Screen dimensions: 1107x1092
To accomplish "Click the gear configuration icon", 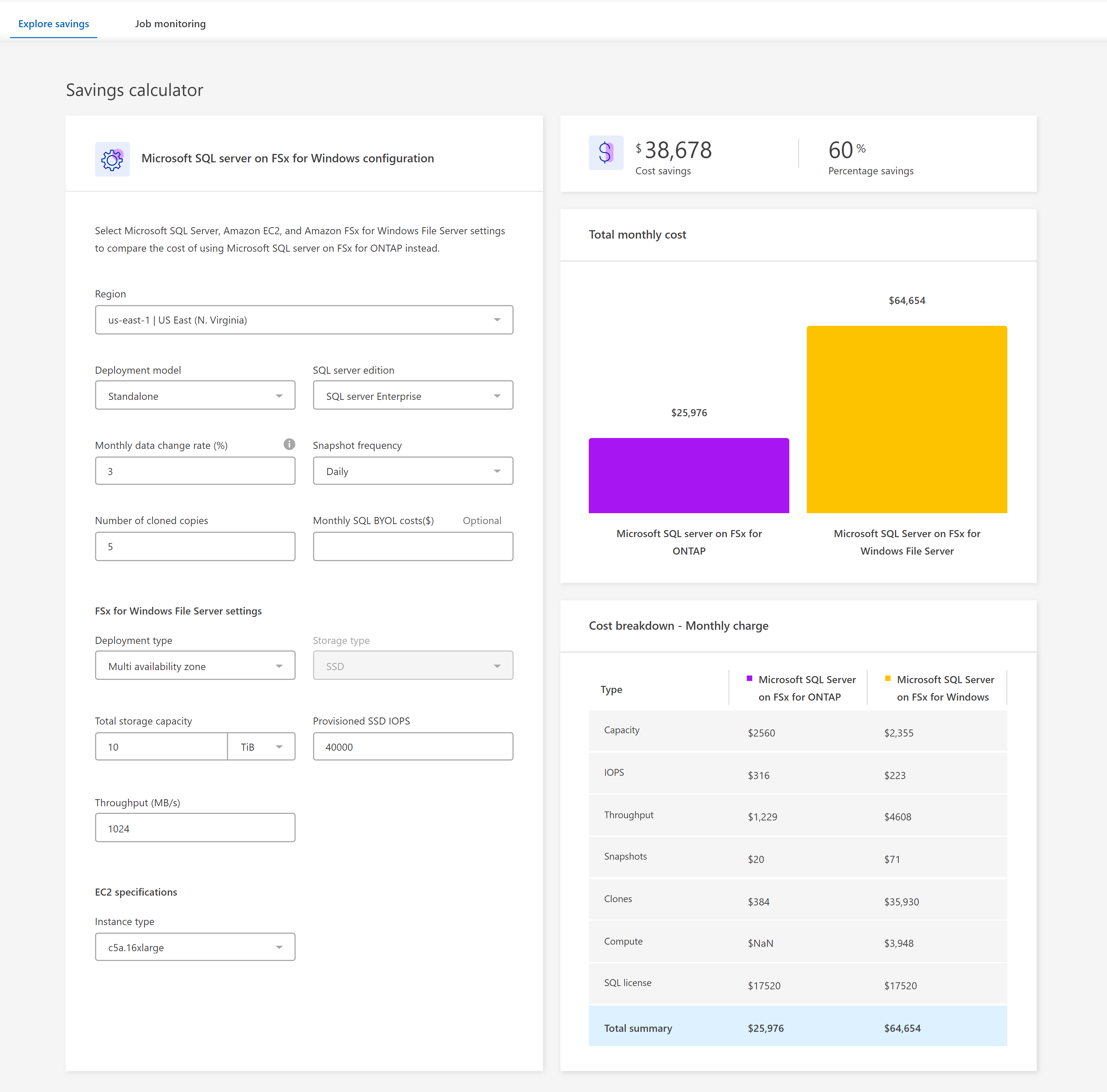I will 112,159.
